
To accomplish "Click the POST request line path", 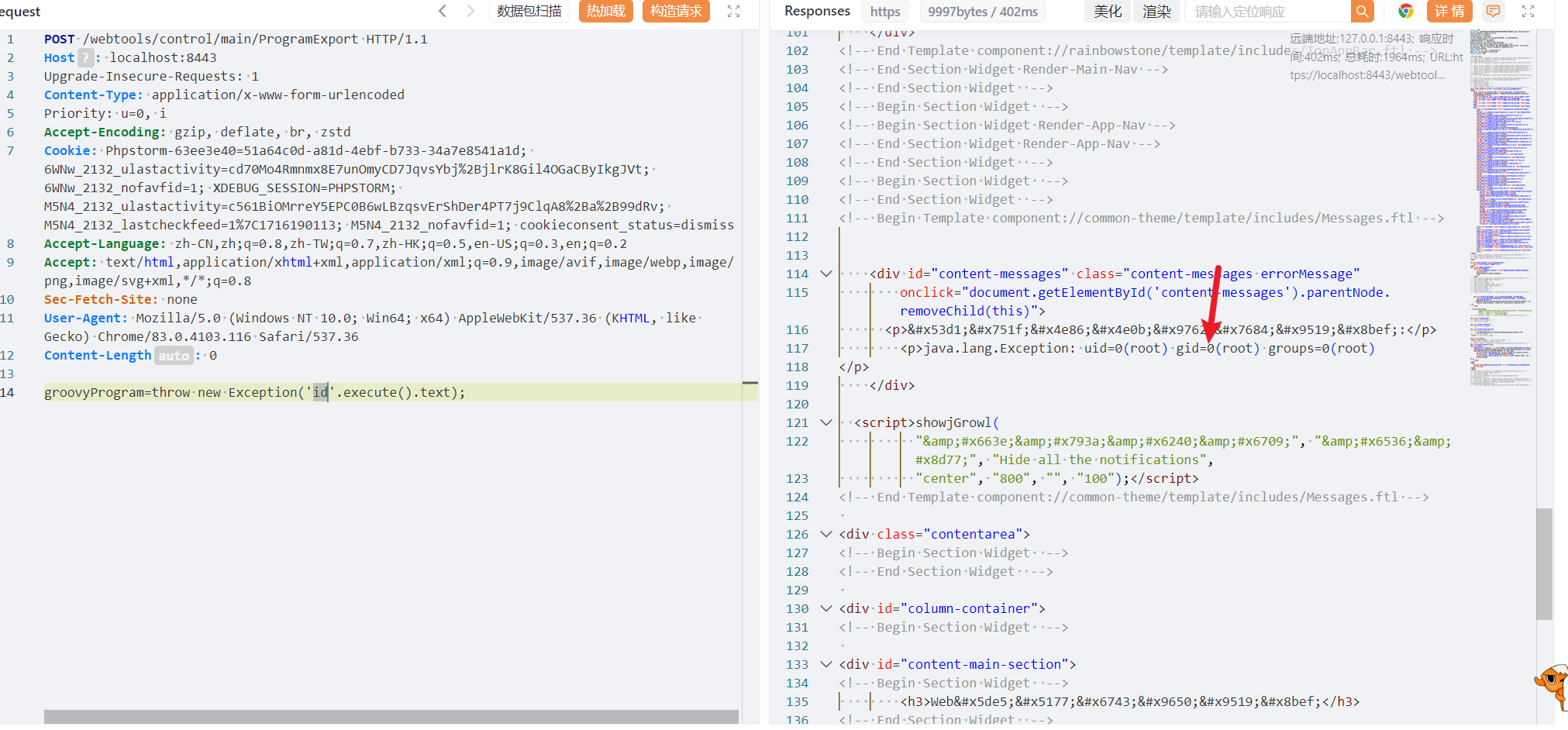I will 220,39.
